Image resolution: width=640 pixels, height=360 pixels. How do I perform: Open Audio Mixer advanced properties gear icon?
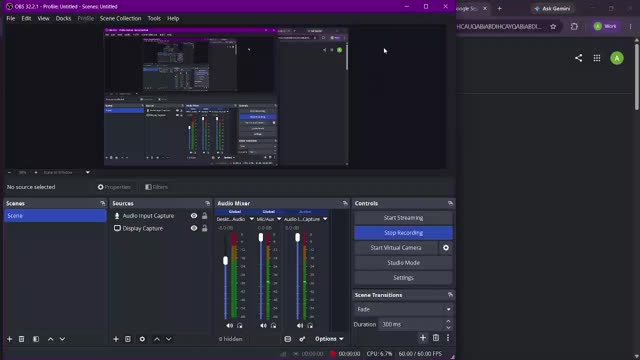pyautogui.click(x=302, y=339)
